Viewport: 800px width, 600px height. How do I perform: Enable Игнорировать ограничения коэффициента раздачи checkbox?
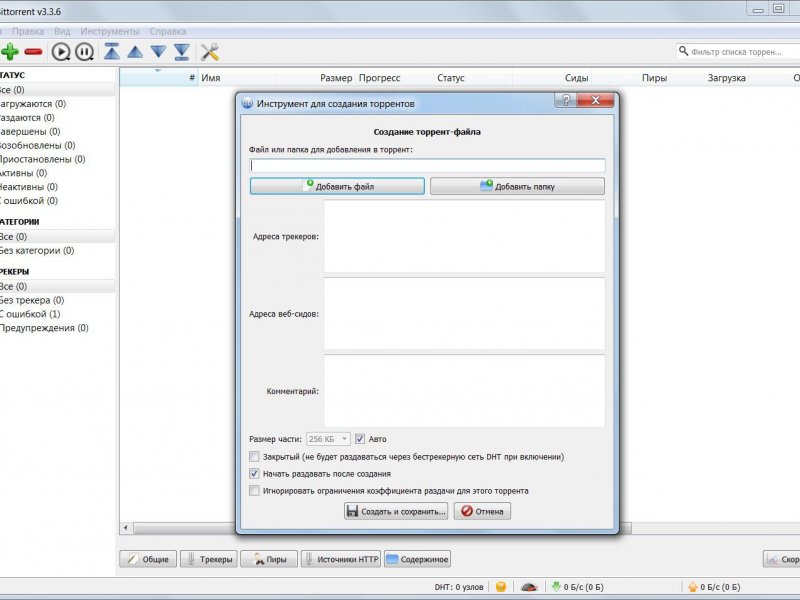[254, 491]
